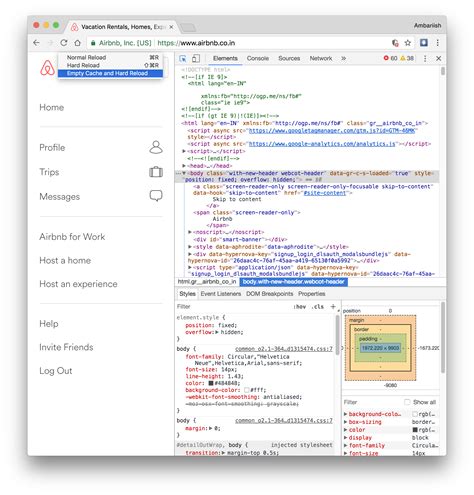Click the Home link in sidebar

tap(52, 107)
